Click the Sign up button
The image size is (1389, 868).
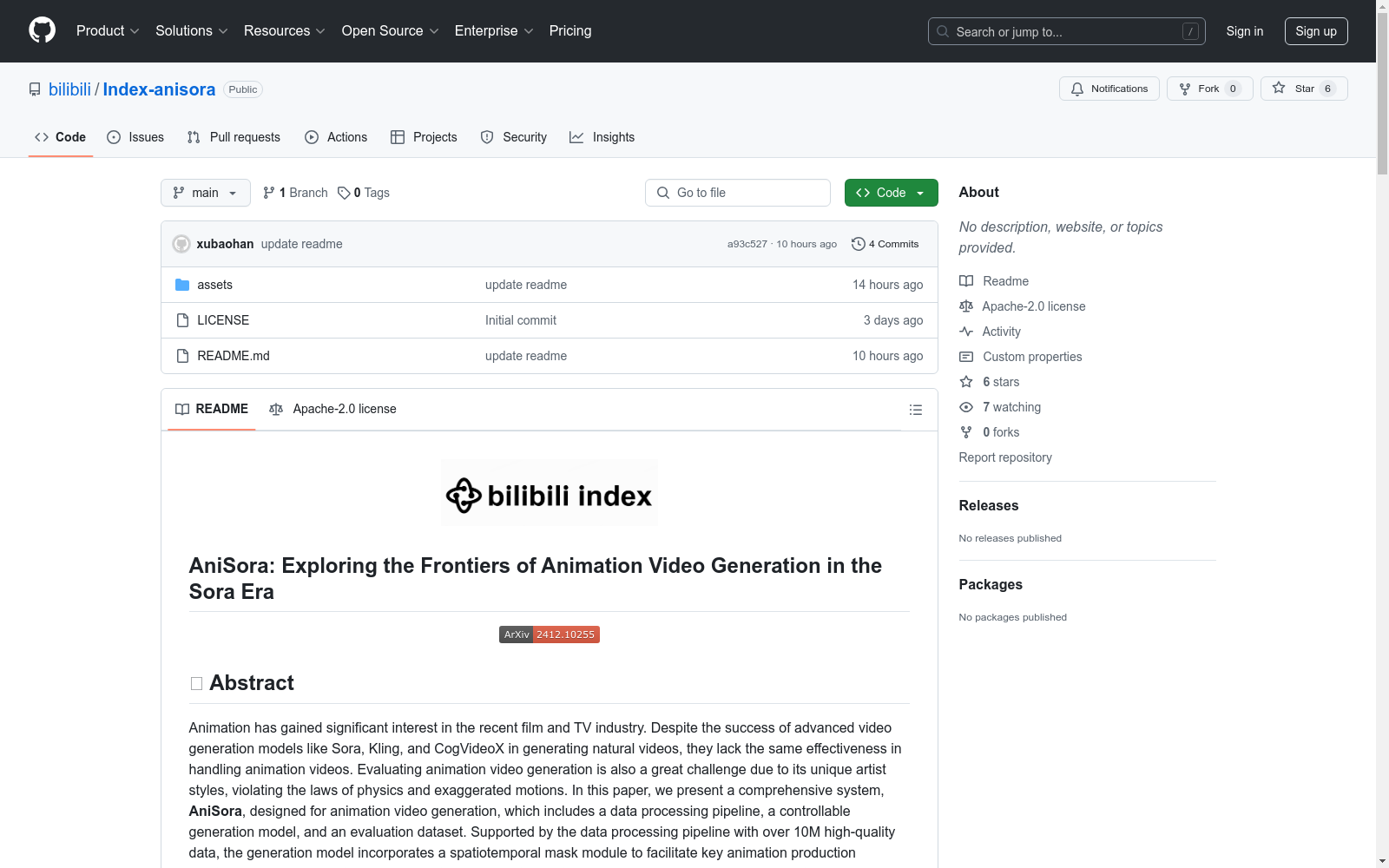[1316, 31]
